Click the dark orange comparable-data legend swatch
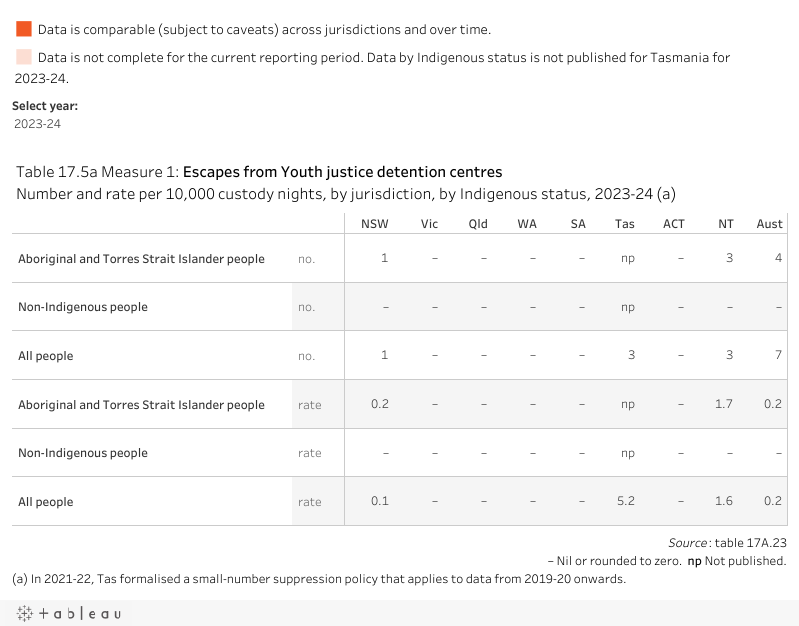Viewport: 799px width, 626px height. tap(24, 30)
